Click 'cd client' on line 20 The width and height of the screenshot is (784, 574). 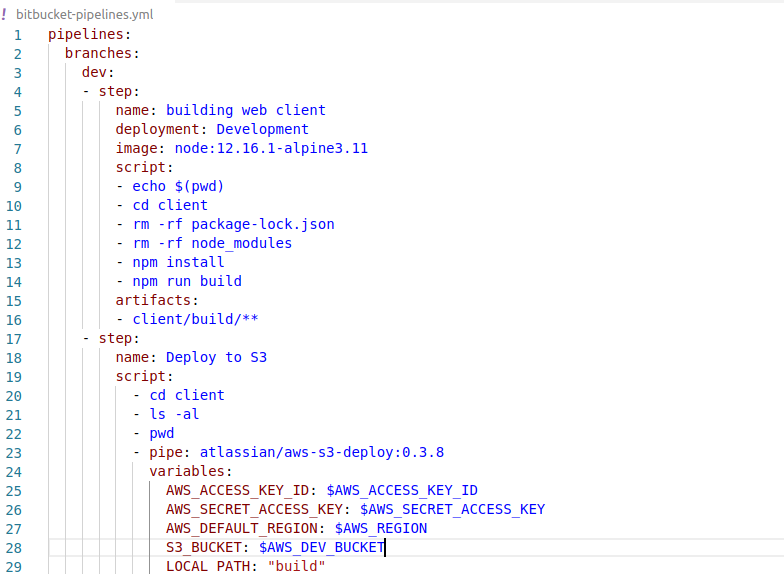(187, 395)
